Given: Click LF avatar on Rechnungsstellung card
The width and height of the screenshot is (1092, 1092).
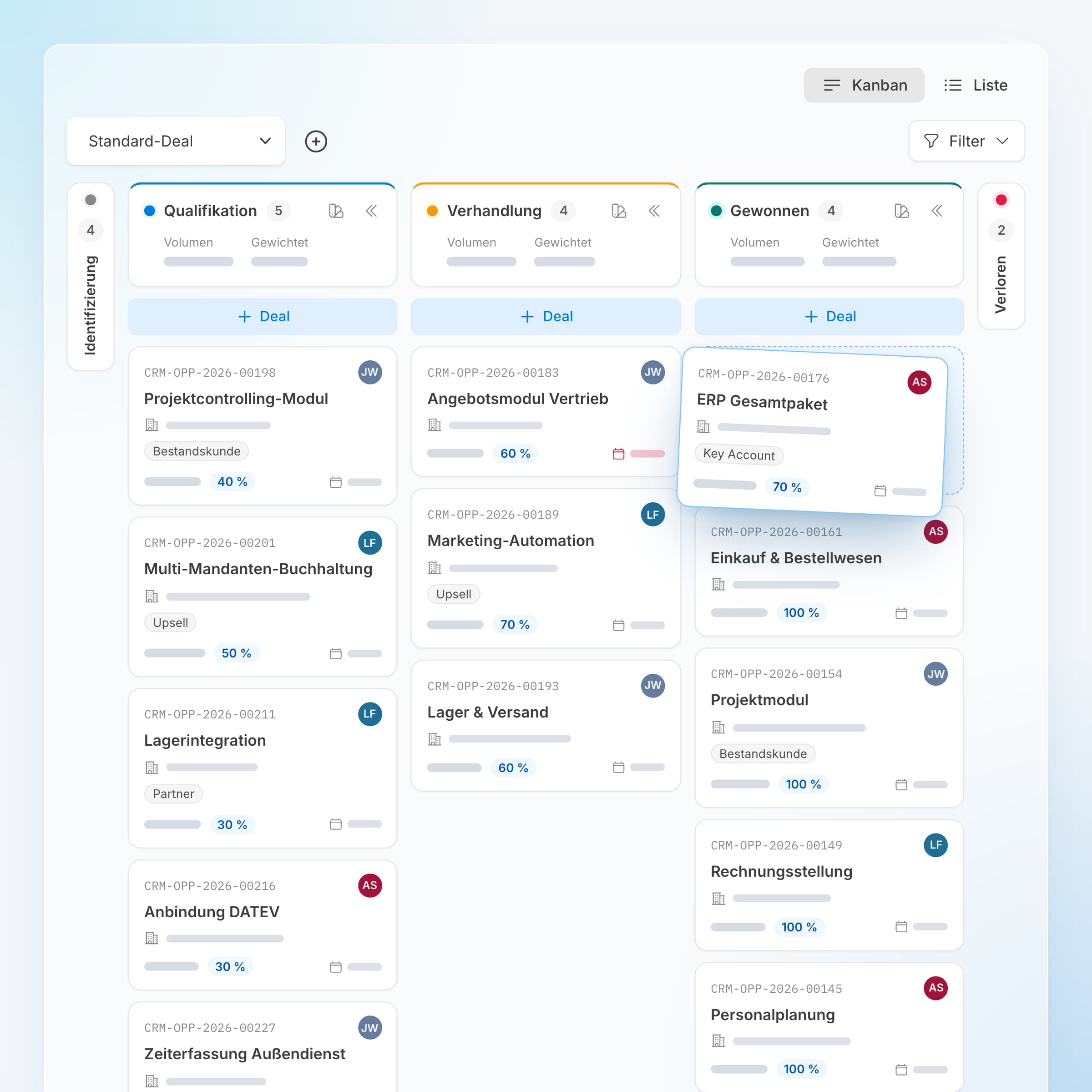Looking at the screenshot, I should (x=936, y=845).
